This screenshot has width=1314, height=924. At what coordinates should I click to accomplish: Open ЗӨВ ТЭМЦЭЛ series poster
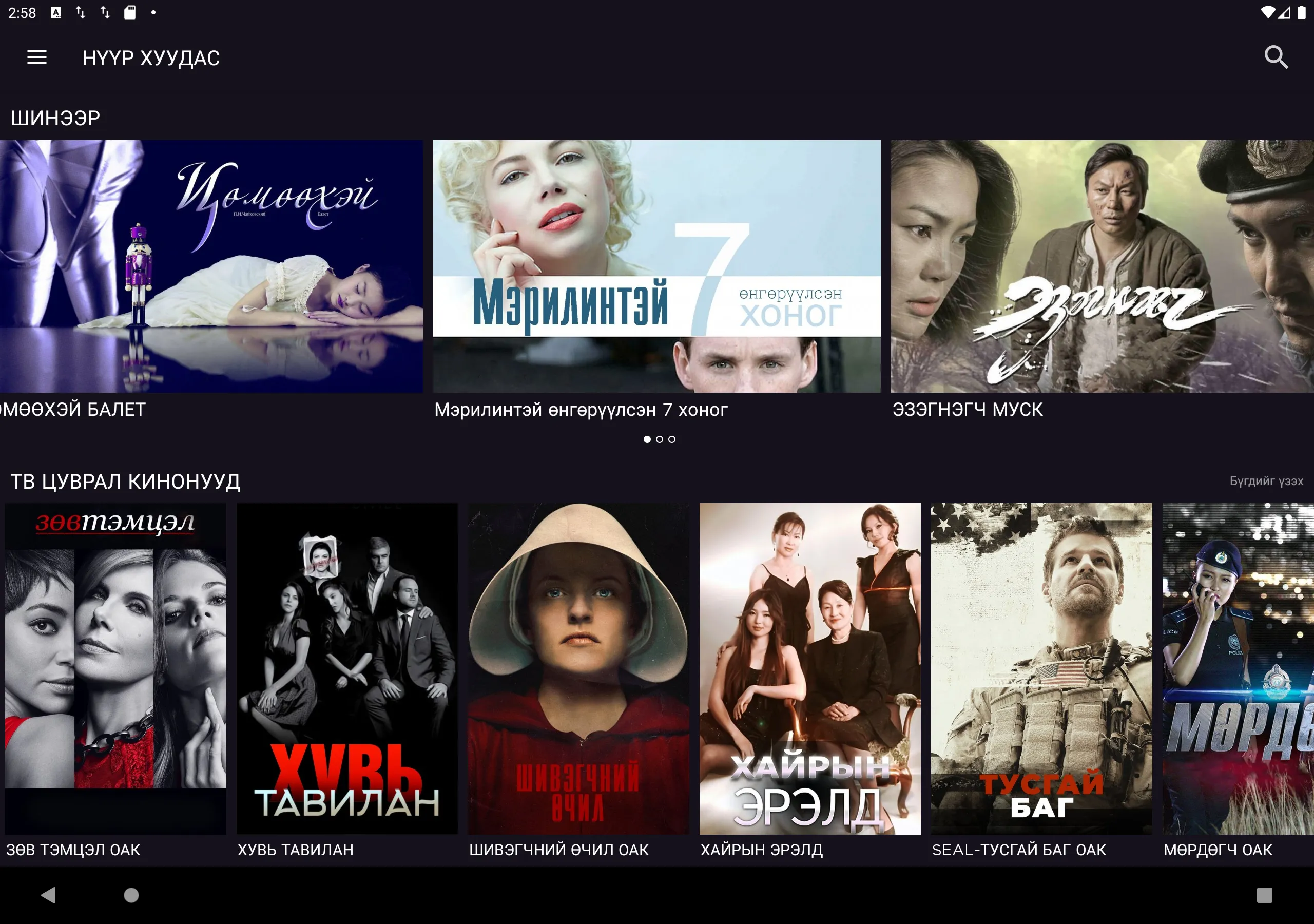[x=115, y=668]
